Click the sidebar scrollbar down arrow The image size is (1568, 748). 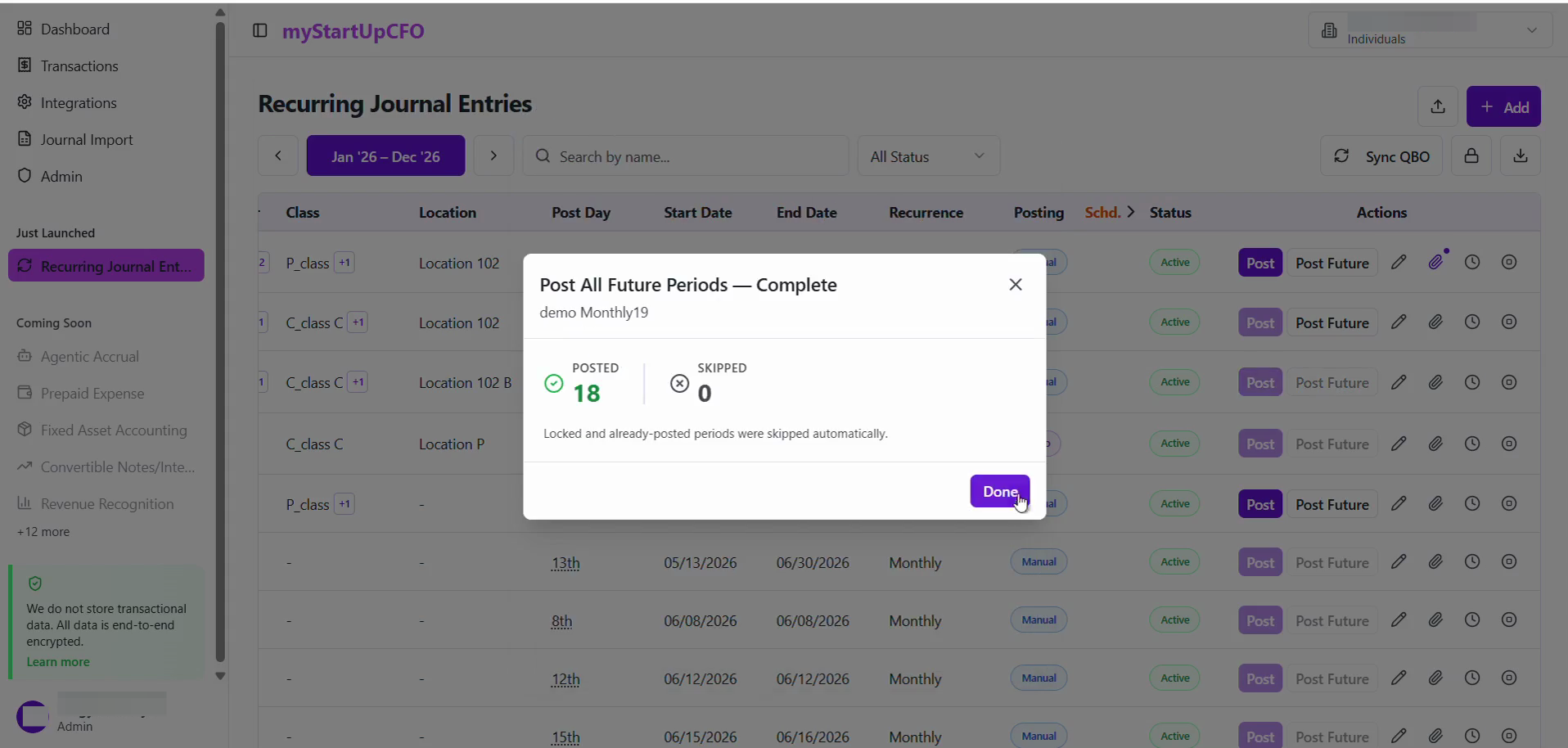tap(220, 676)
